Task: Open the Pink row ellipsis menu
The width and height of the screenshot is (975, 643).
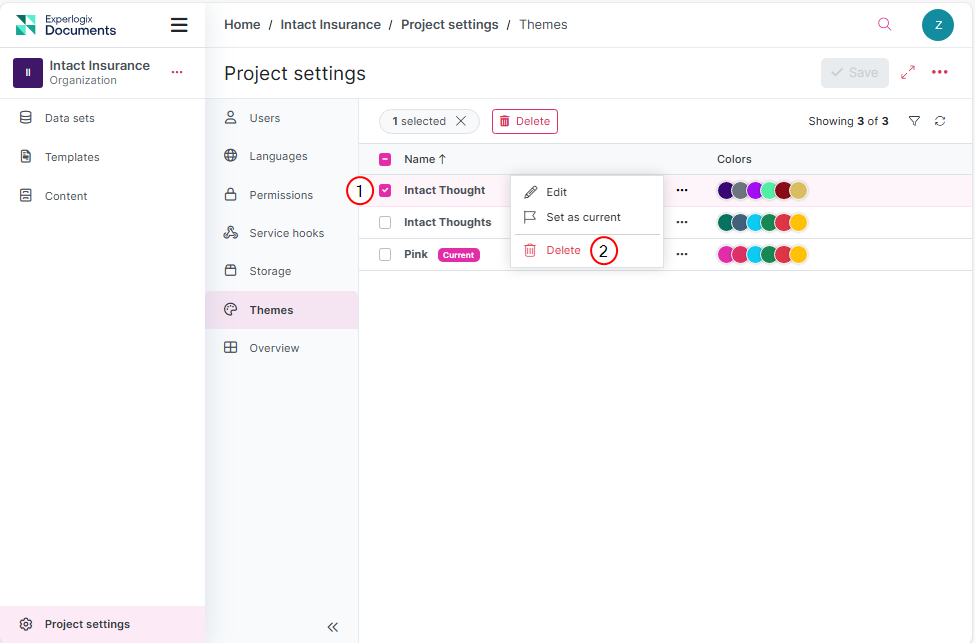Action: point(682,254)
